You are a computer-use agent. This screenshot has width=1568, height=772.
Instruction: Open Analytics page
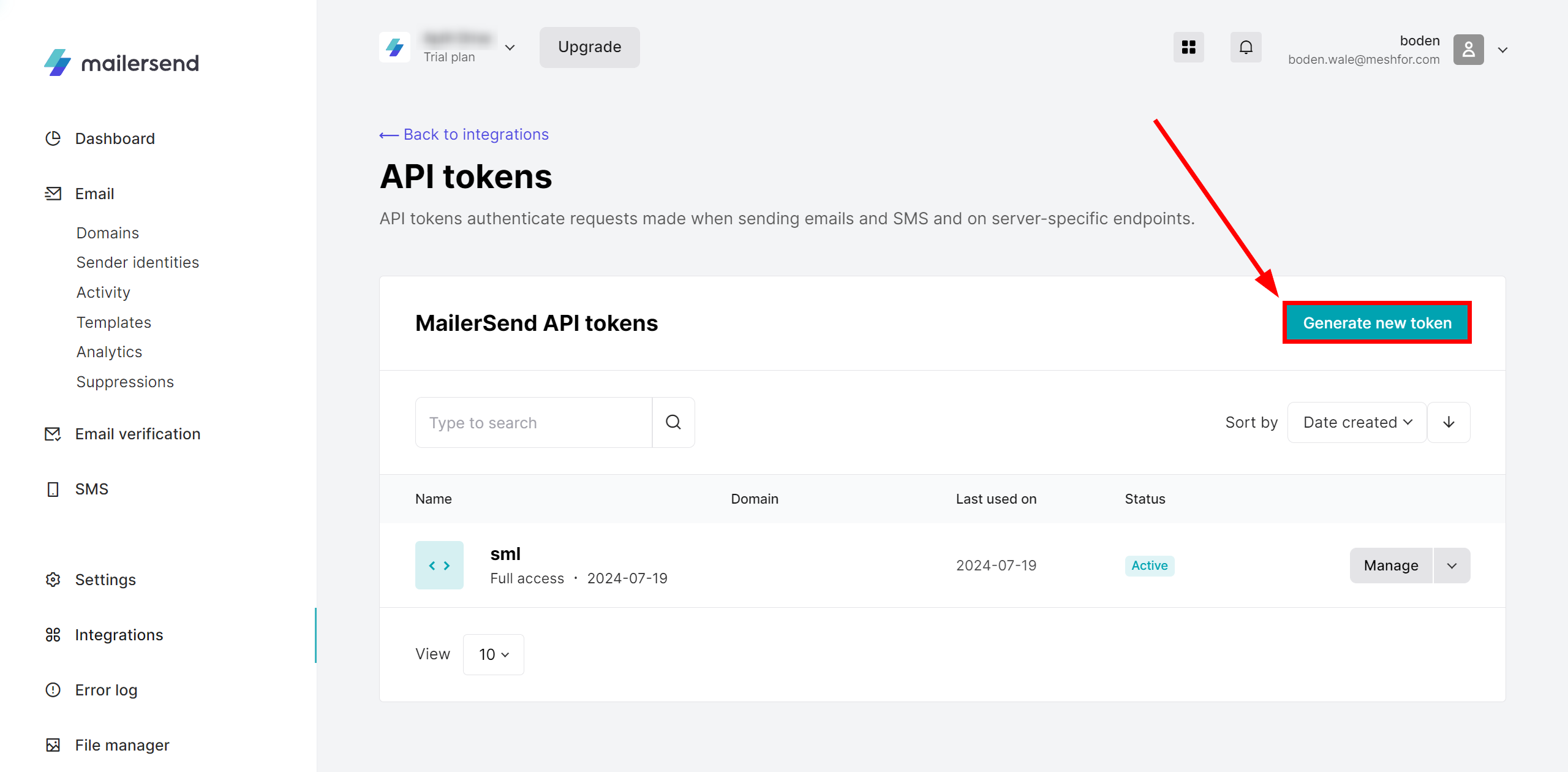[x=109, y=352]
